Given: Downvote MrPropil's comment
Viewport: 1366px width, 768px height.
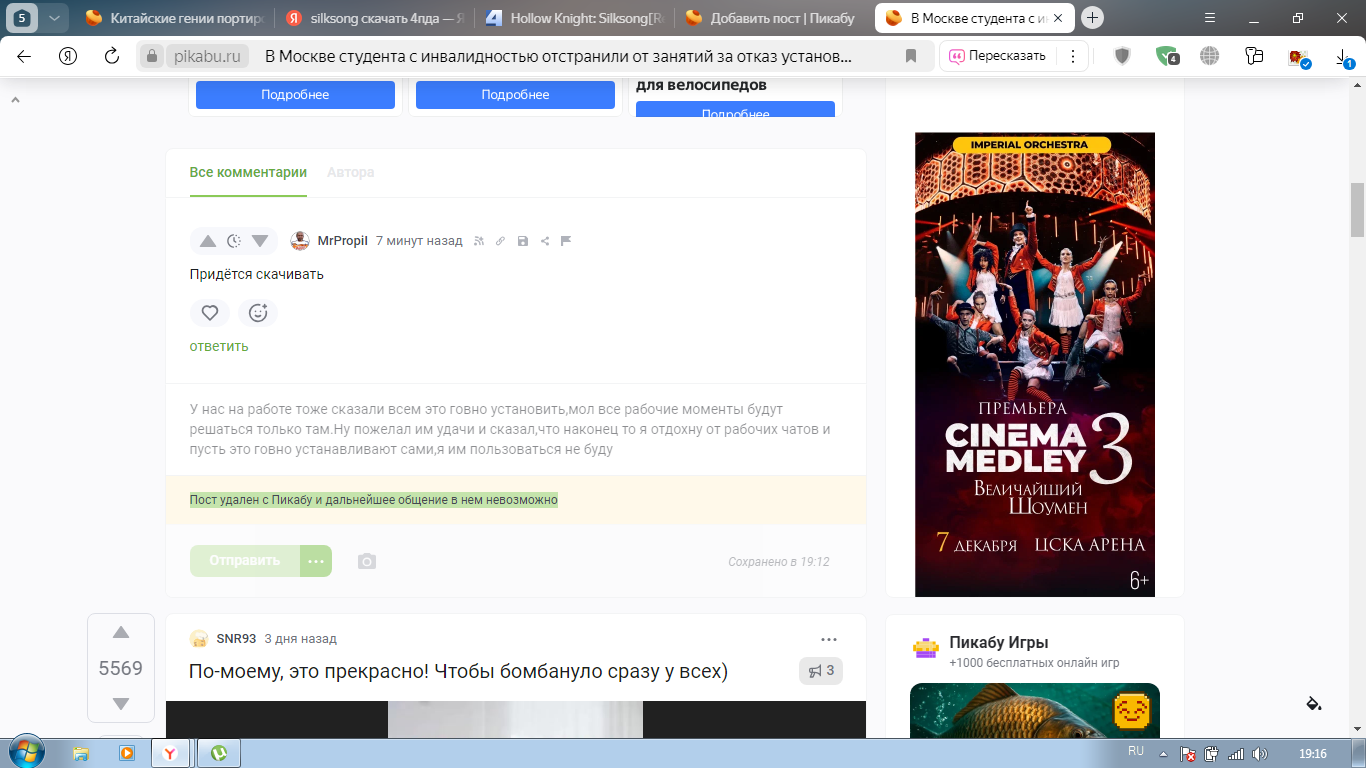Looking at the screenshot, I should coord(260,241).
